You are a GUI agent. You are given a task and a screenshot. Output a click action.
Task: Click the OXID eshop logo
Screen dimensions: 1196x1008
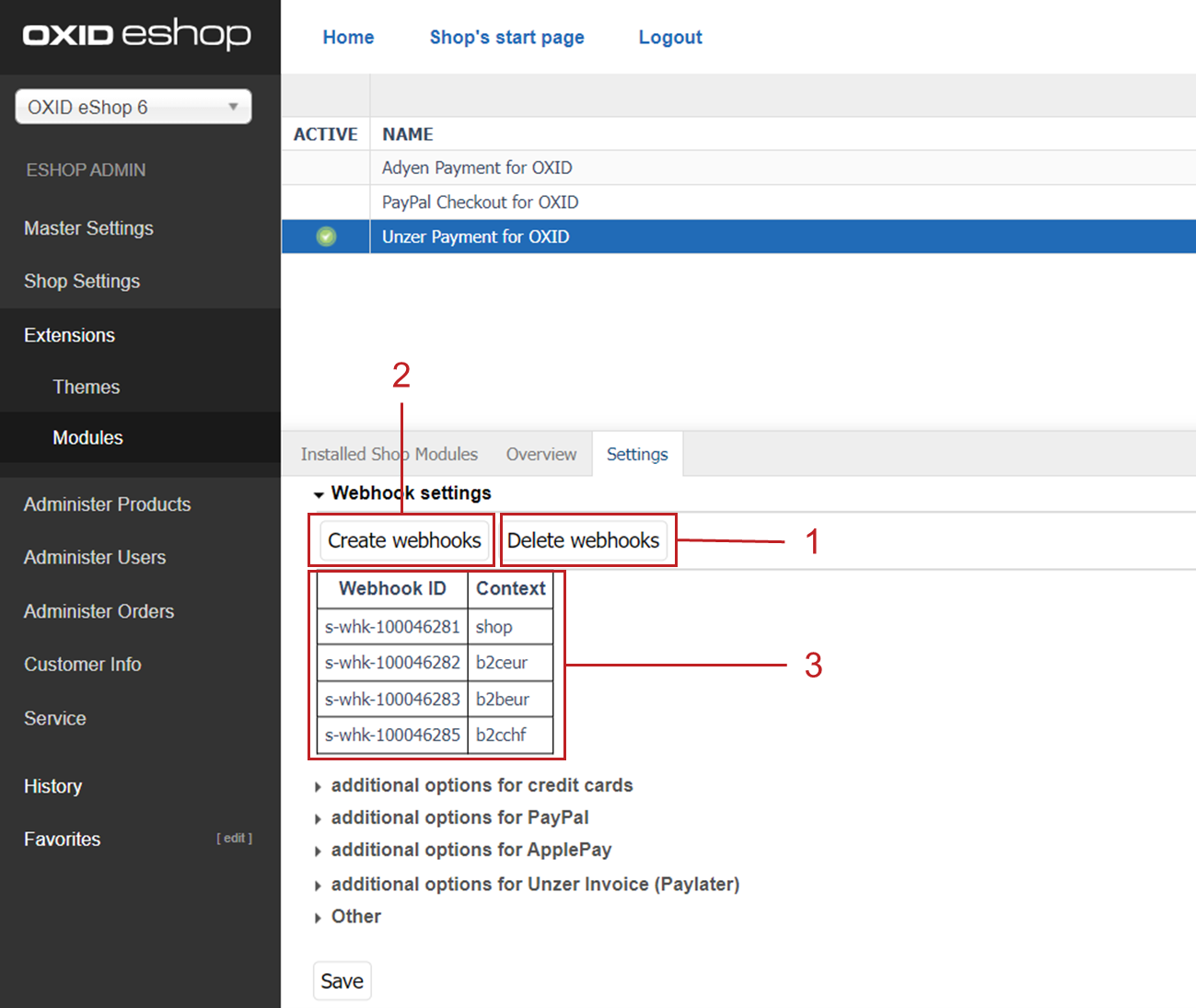click(136, 34)
